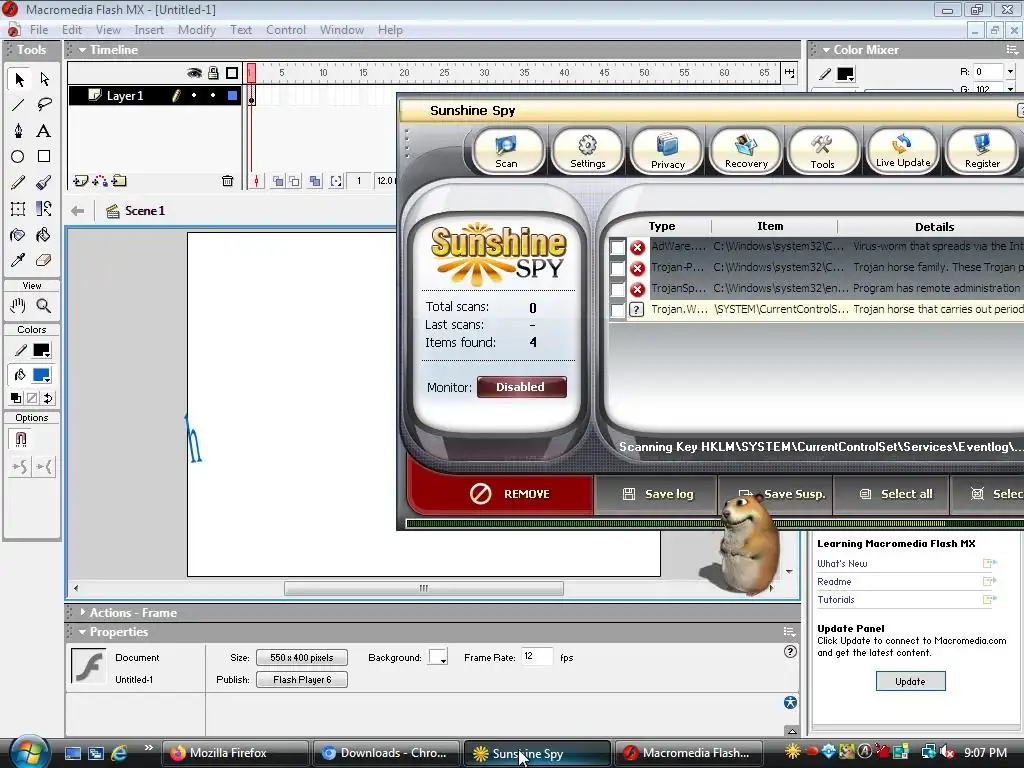Click the Scan button in Sunshine Spy
1024x768 pixels.
(507, 151)
